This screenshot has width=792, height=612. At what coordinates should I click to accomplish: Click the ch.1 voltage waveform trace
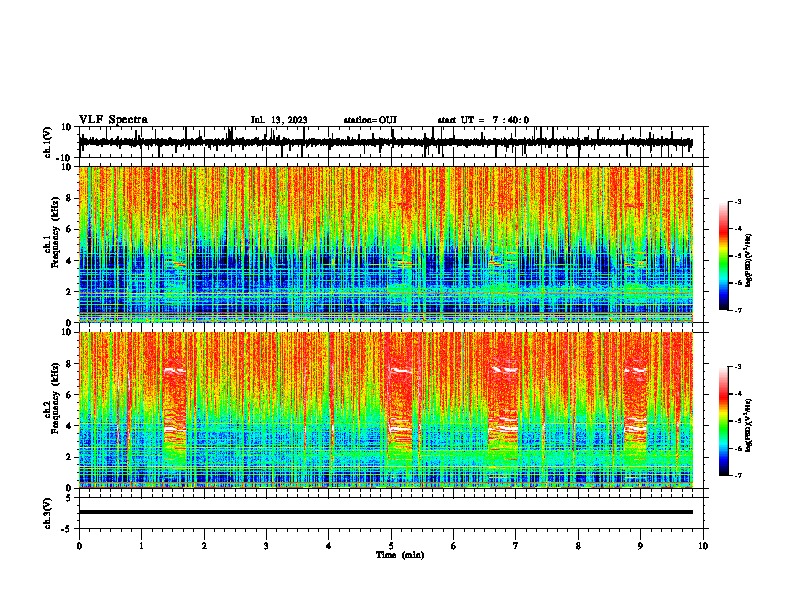[385, 142]
